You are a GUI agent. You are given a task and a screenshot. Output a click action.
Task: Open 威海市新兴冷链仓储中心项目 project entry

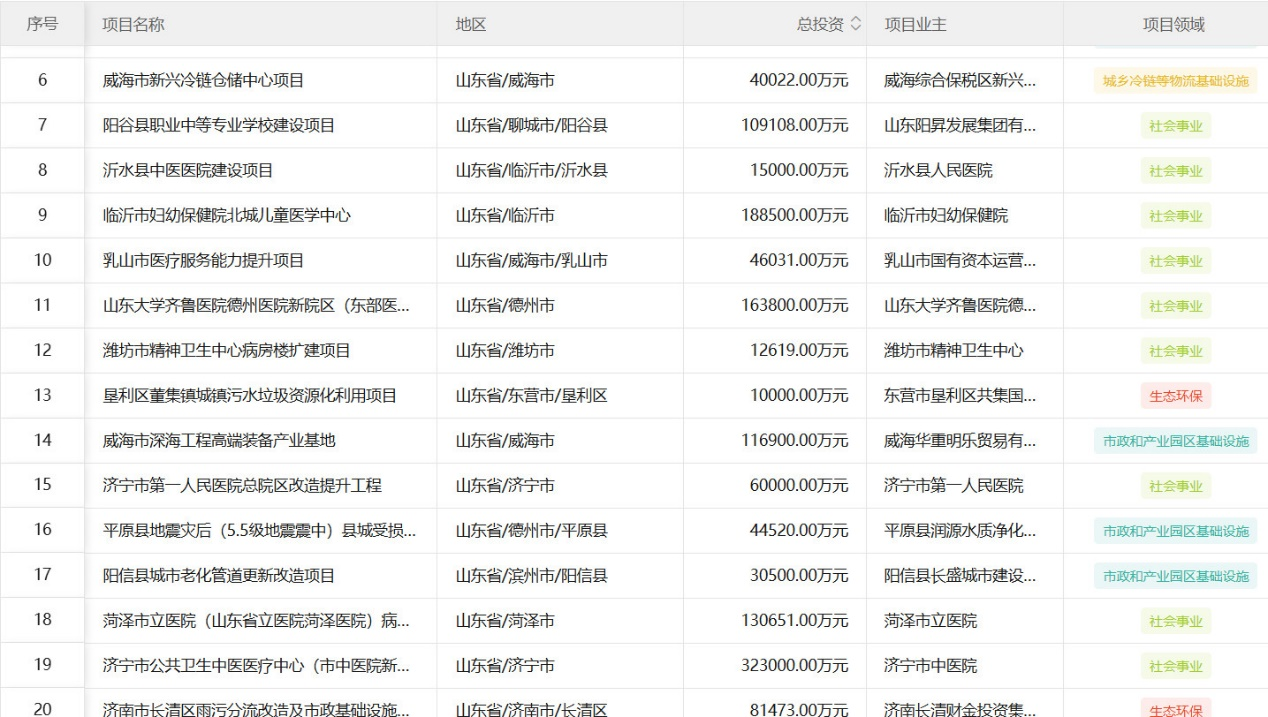203,80
